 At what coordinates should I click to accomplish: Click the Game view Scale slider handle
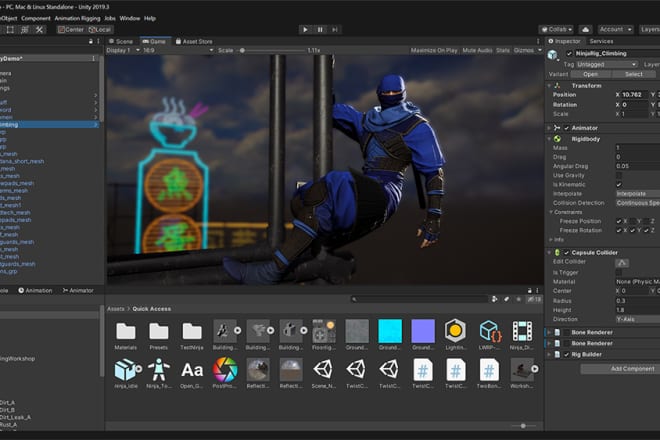click(242, 51)
